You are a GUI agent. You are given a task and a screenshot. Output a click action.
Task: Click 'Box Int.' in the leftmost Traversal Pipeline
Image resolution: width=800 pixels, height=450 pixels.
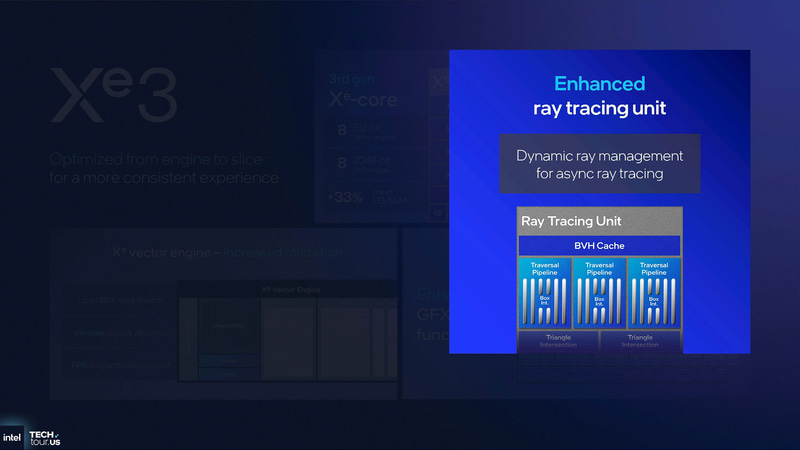545,300
